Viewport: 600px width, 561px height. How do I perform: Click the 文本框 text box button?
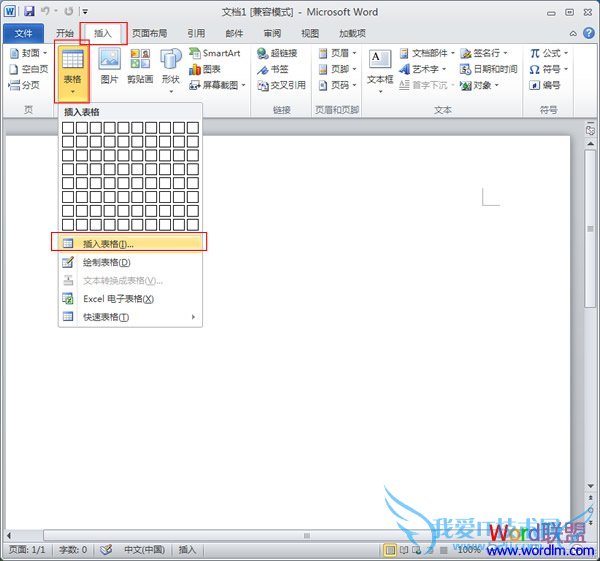380,71
